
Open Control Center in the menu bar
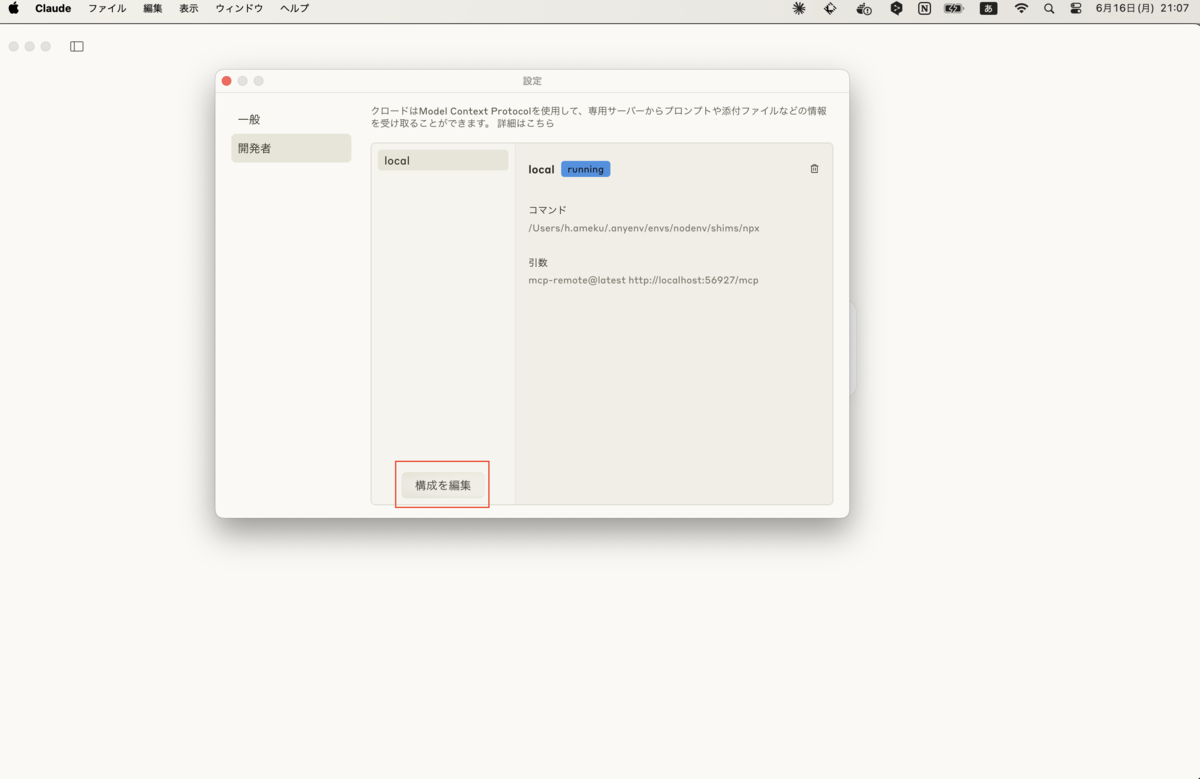coord(1076,8)
